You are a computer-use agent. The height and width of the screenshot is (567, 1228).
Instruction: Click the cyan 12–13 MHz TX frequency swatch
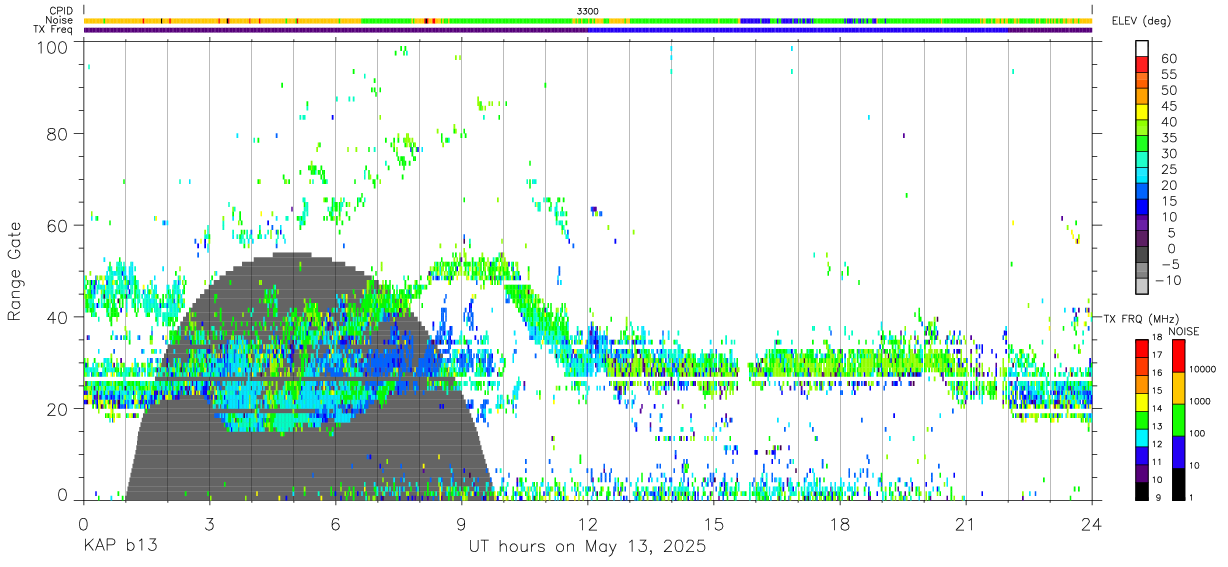click(x=1142, y=436)
